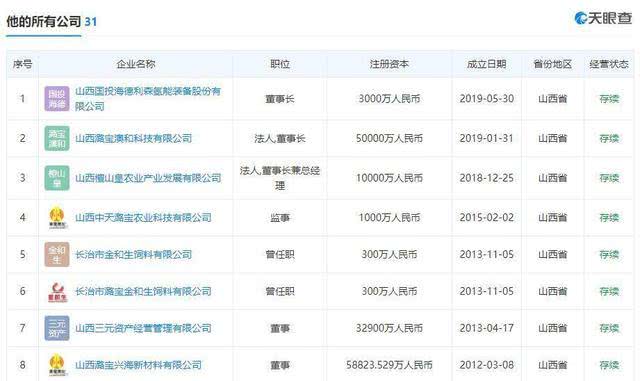Click the 经营状态 column header
This screenshot has width=640, height=381.
point(609,64)
